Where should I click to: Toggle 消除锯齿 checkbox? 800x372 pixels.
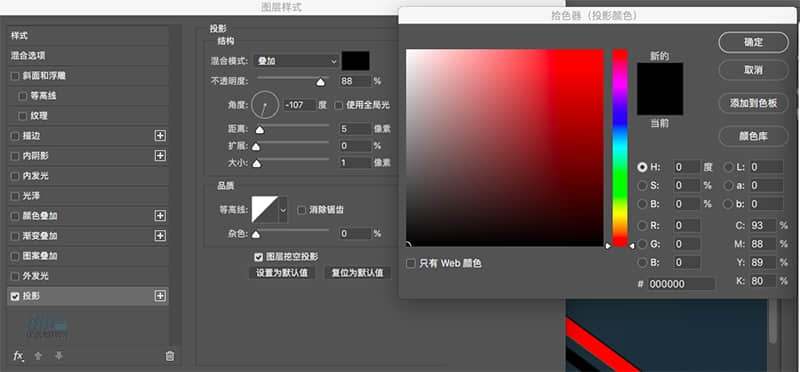[x=302, y=210]
